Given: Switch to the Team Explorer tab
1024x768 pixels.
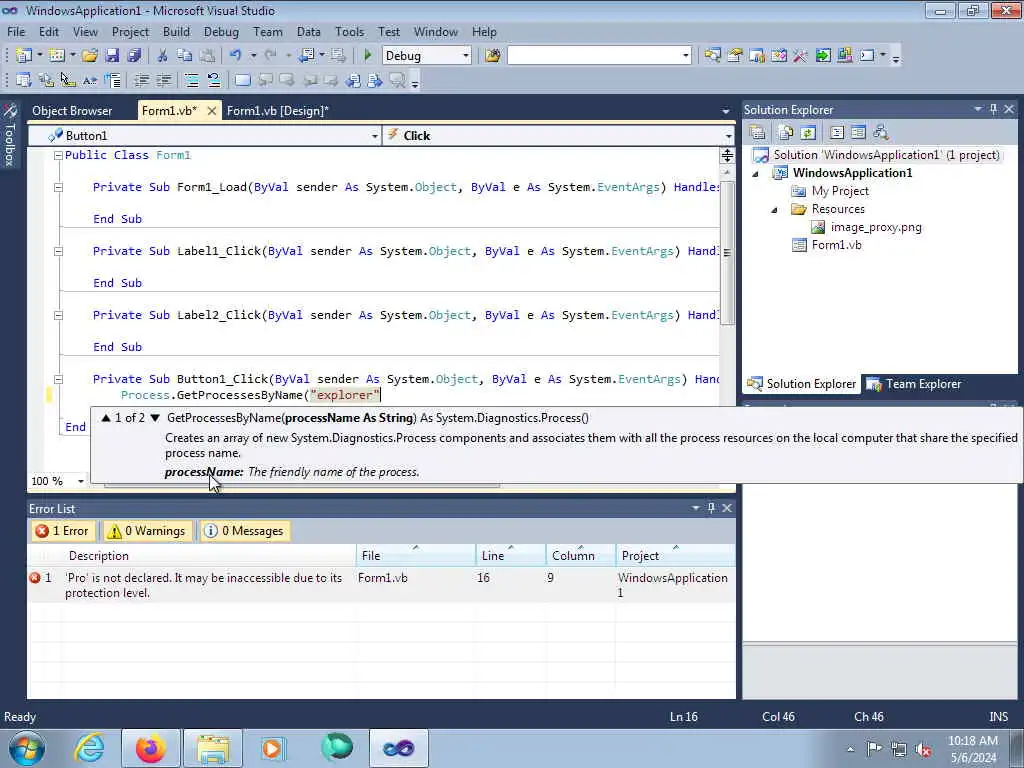Looking at the screenshot, I should click(914, 384).
